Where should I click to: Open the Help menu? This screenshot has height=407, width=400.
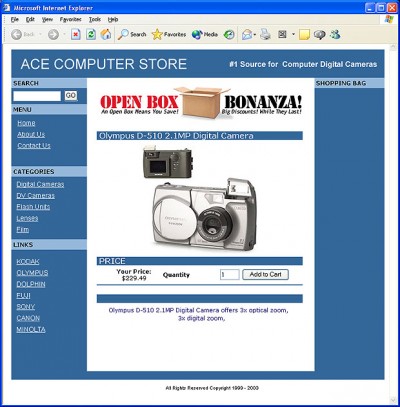(113, 20)
